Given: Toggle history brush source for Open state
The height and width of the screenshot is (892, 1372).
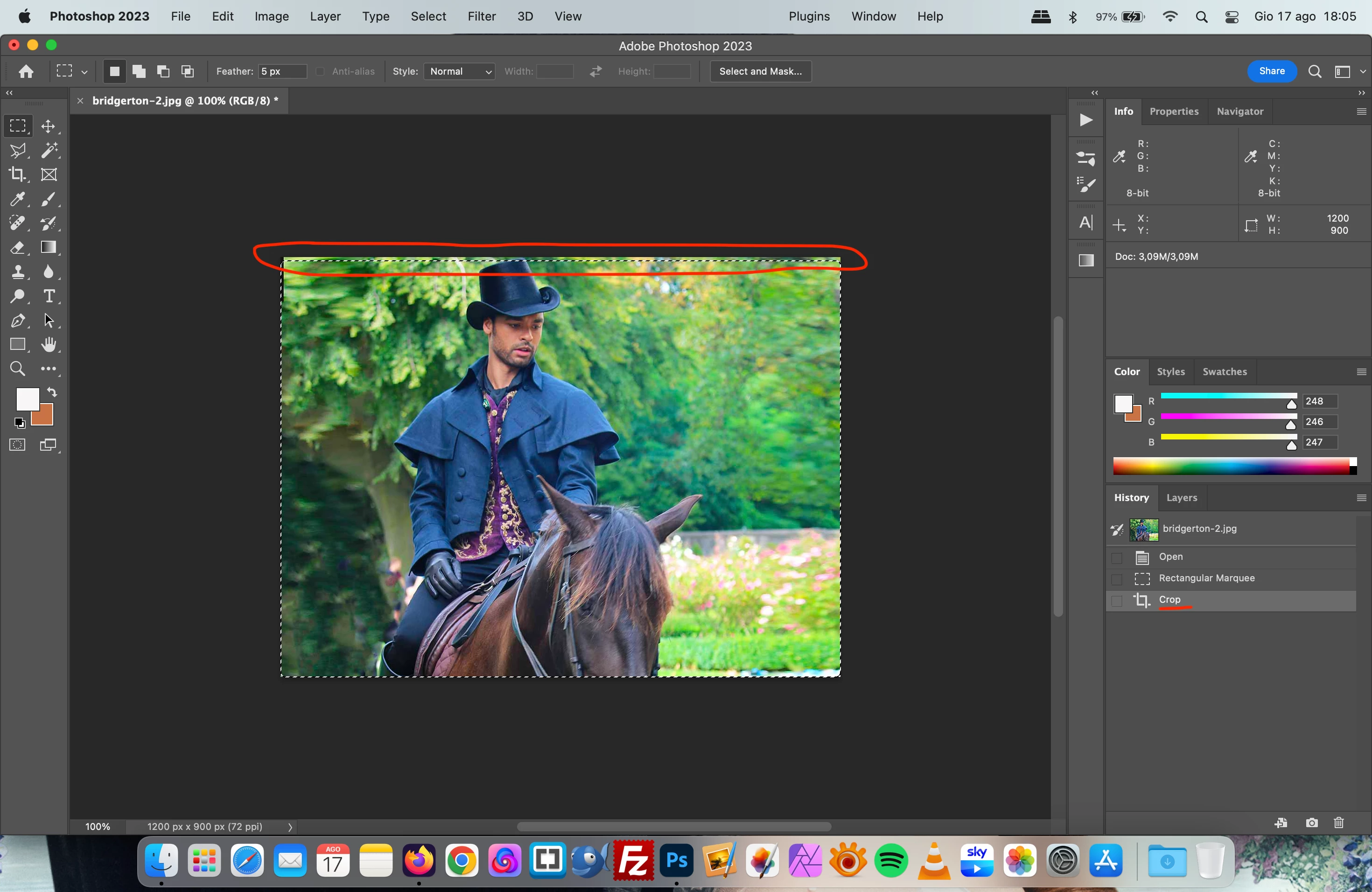Looking at the screenshot, I should (x=1117, y=557).
